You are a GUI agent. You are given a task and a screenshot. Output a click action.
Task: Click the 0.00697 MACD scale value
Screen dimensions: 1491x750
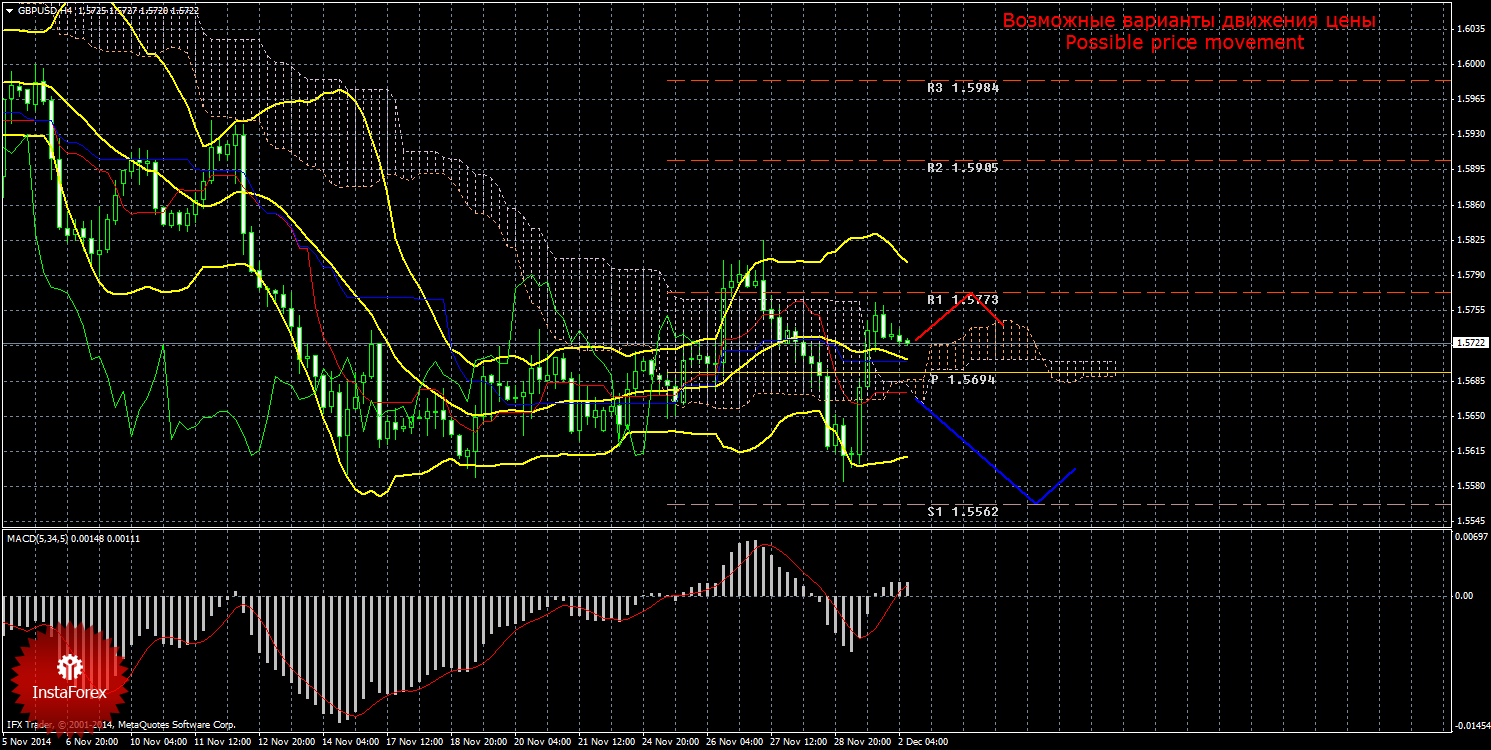(1470, 538)
